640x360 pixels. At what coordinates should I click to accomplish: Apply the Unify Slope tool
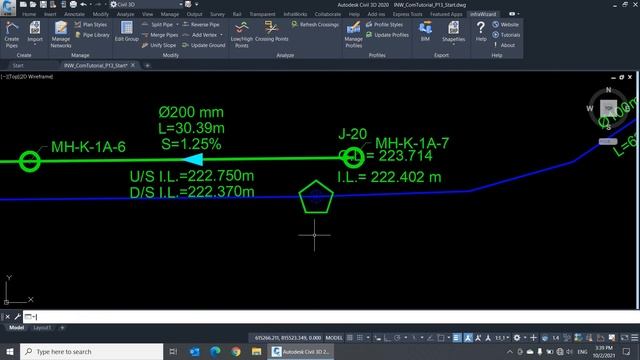(x=159, y=45)
